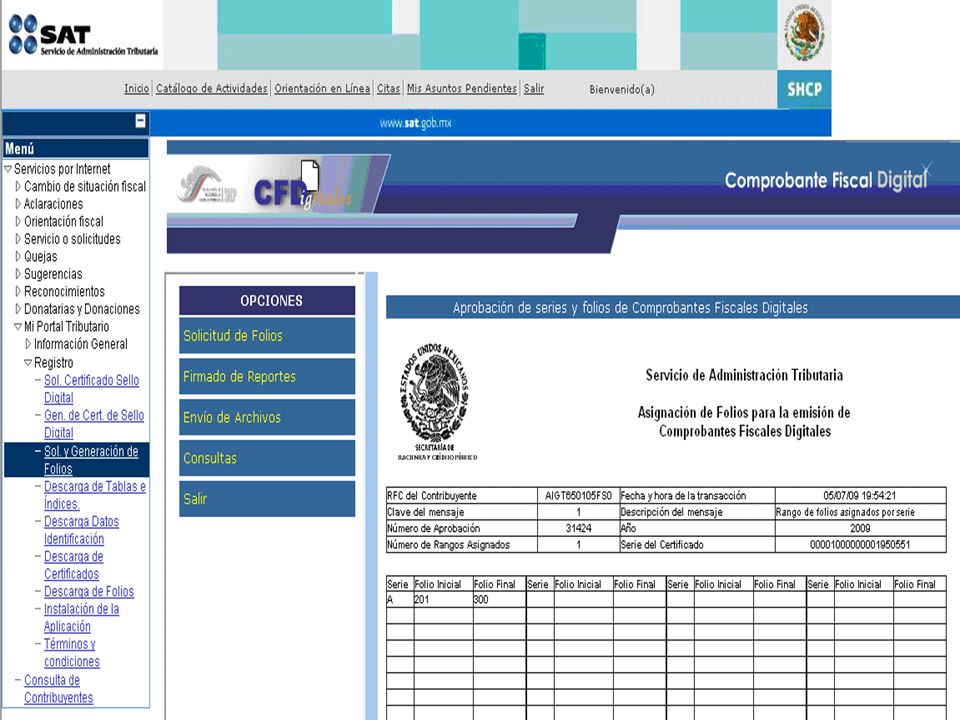Image resolution: width=960 pixels, height=720 pixels.
Task: Click the 'Clave del mensaje' label
Action: (x=426, y=512)
